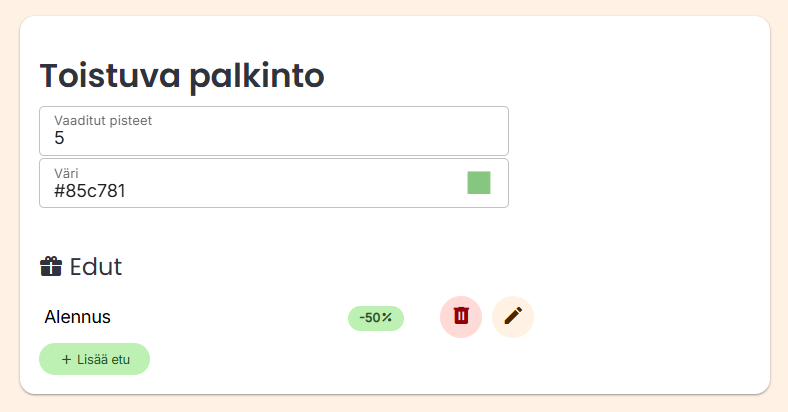This screenshot has height=412, width=788.
Task: Edit the Alennus benefit with pencil icon
Action: click(x=513, y=316)
